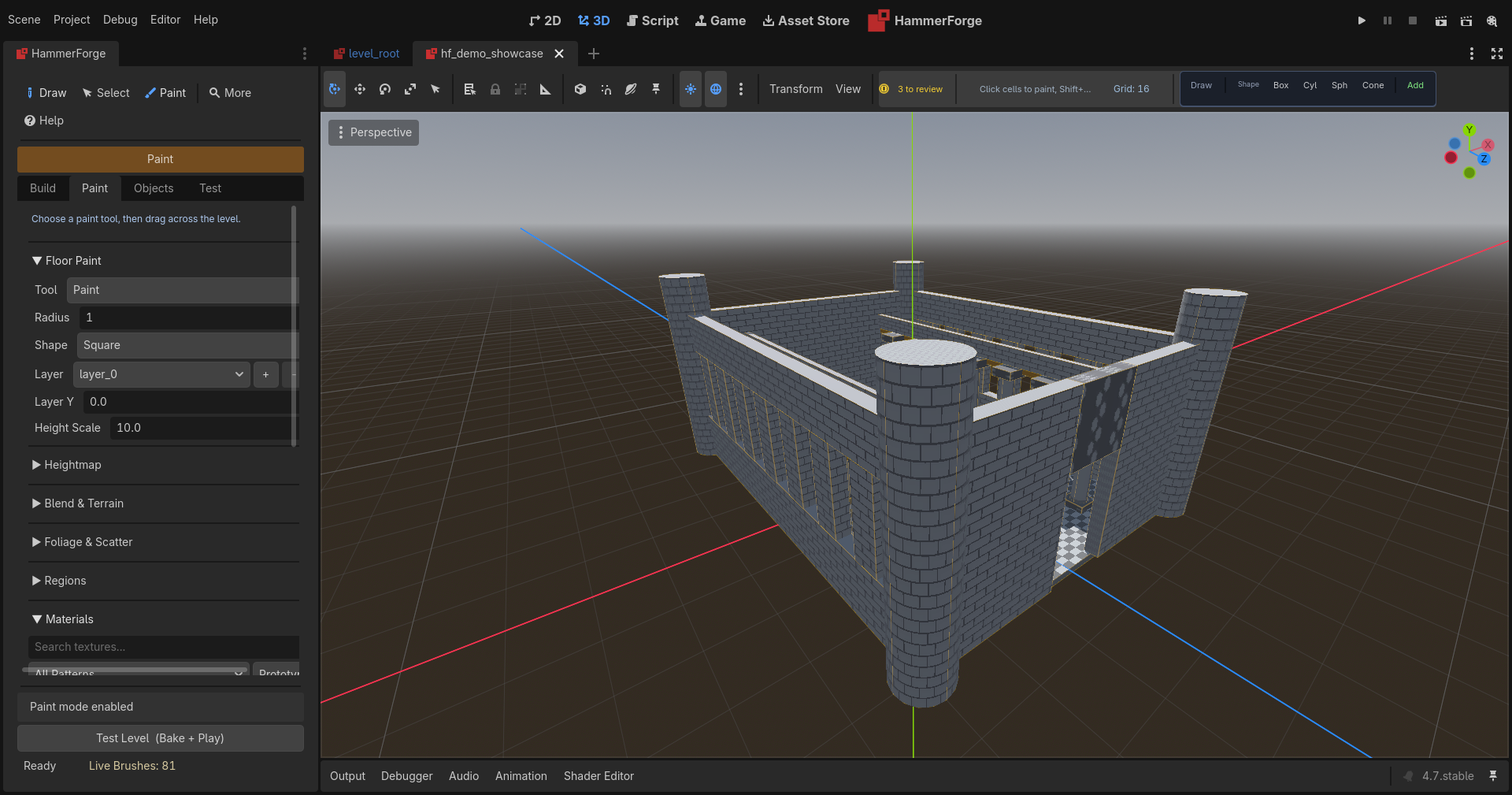Expand the Regions section
This screenshot has width=1512, height=795.
(59, 581)
